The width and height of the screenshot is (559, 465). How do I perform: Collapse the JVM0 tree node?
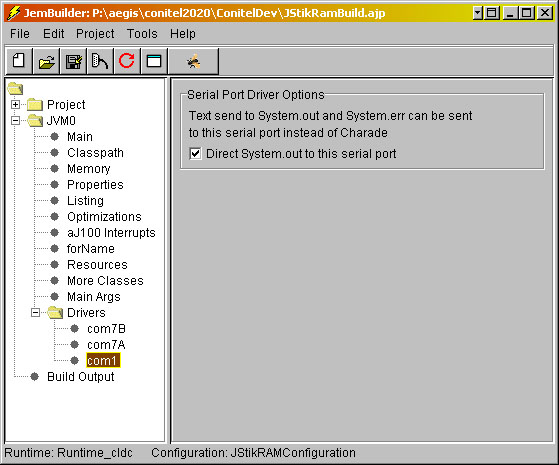click(x=15, y=121)
